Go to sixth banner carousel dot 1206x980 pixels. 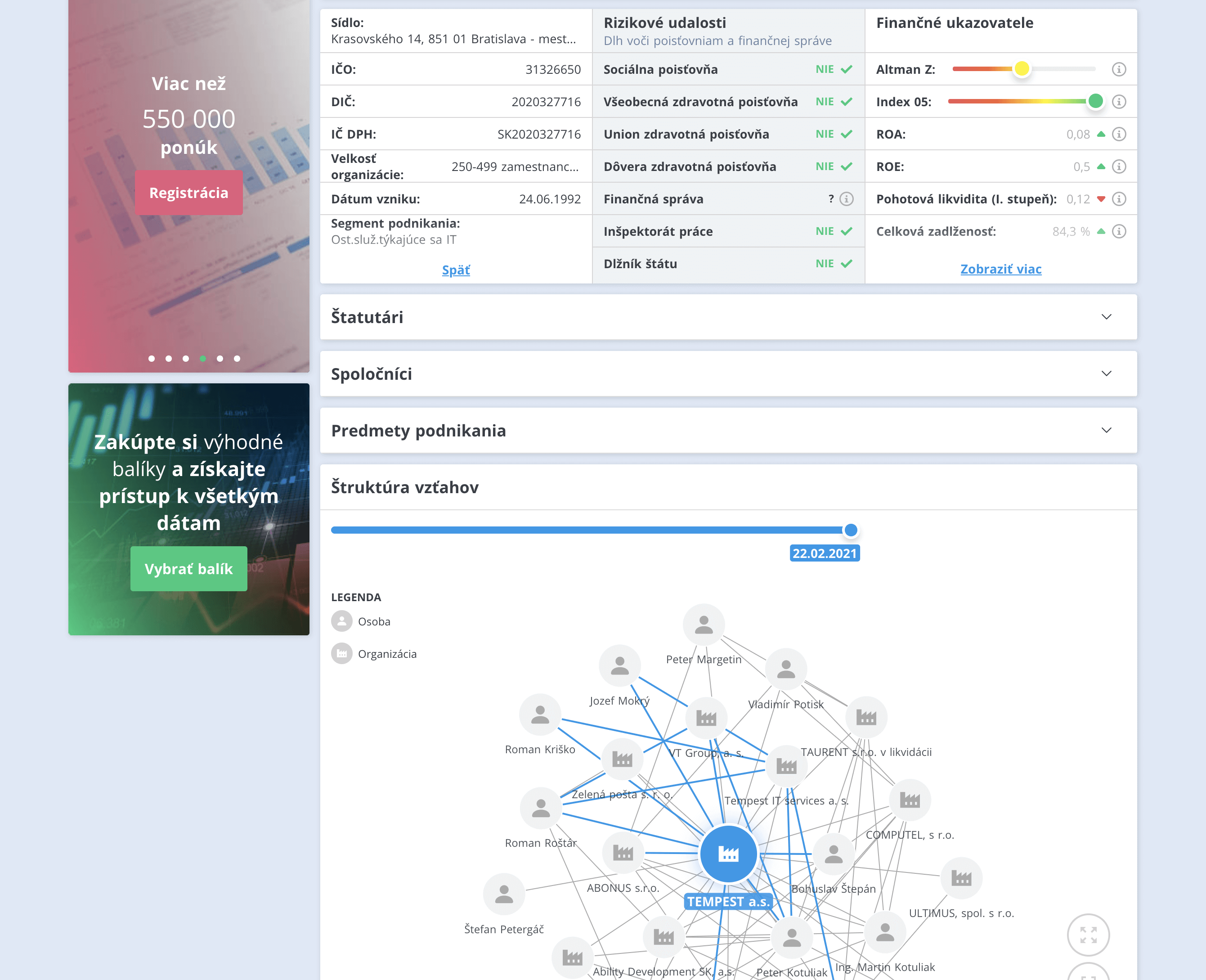tap(237, 359)
